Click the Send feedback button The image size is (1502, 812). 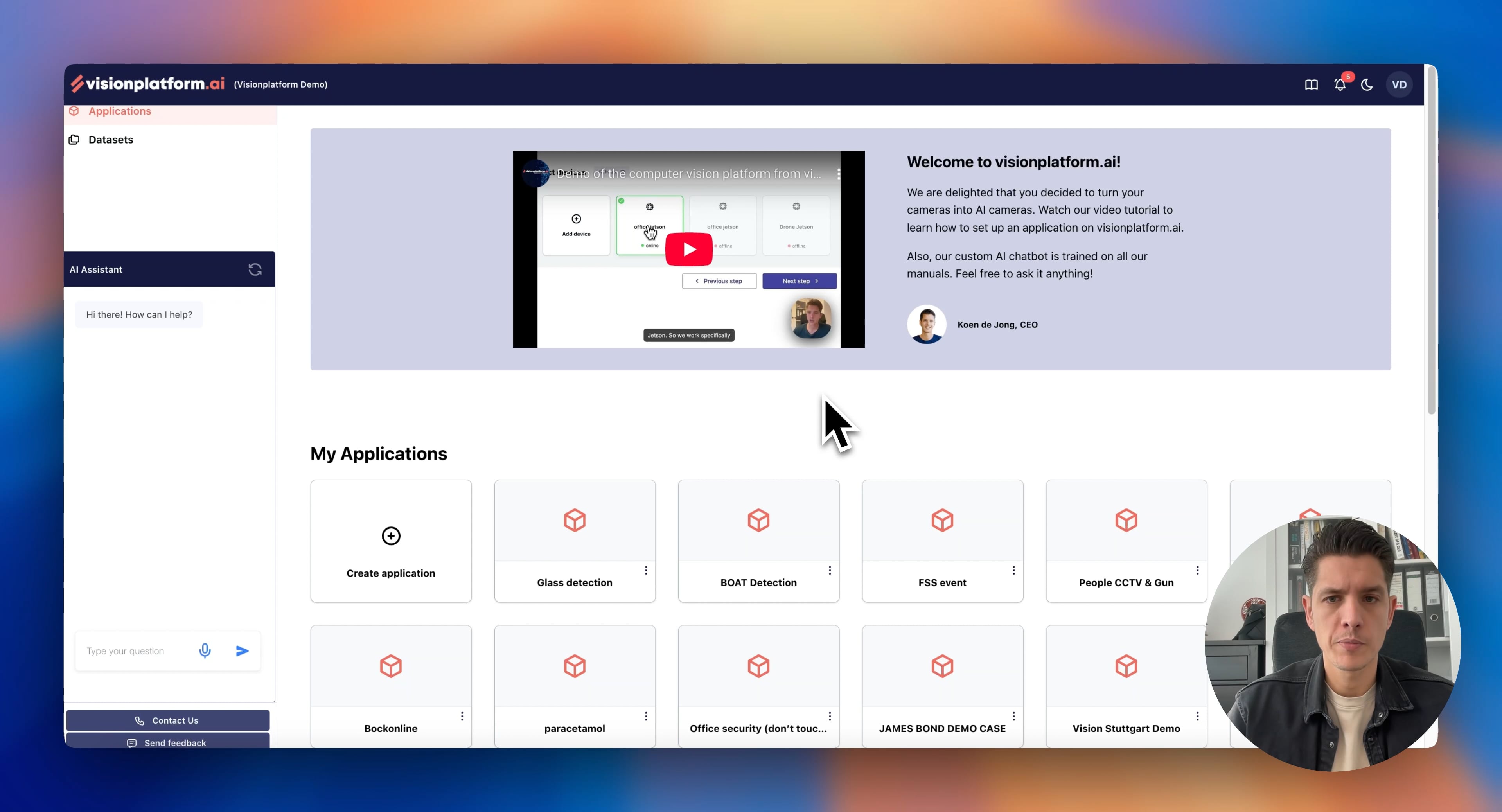[168, 743]
